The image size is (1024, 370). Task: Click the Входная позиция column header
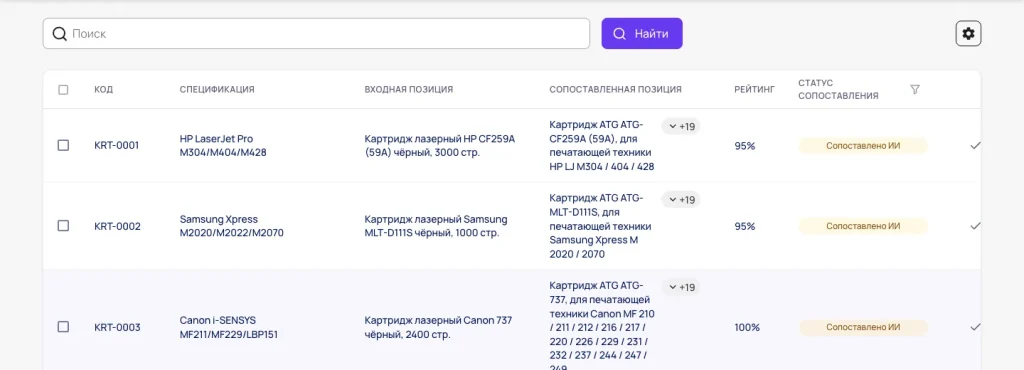click(409, 89)
